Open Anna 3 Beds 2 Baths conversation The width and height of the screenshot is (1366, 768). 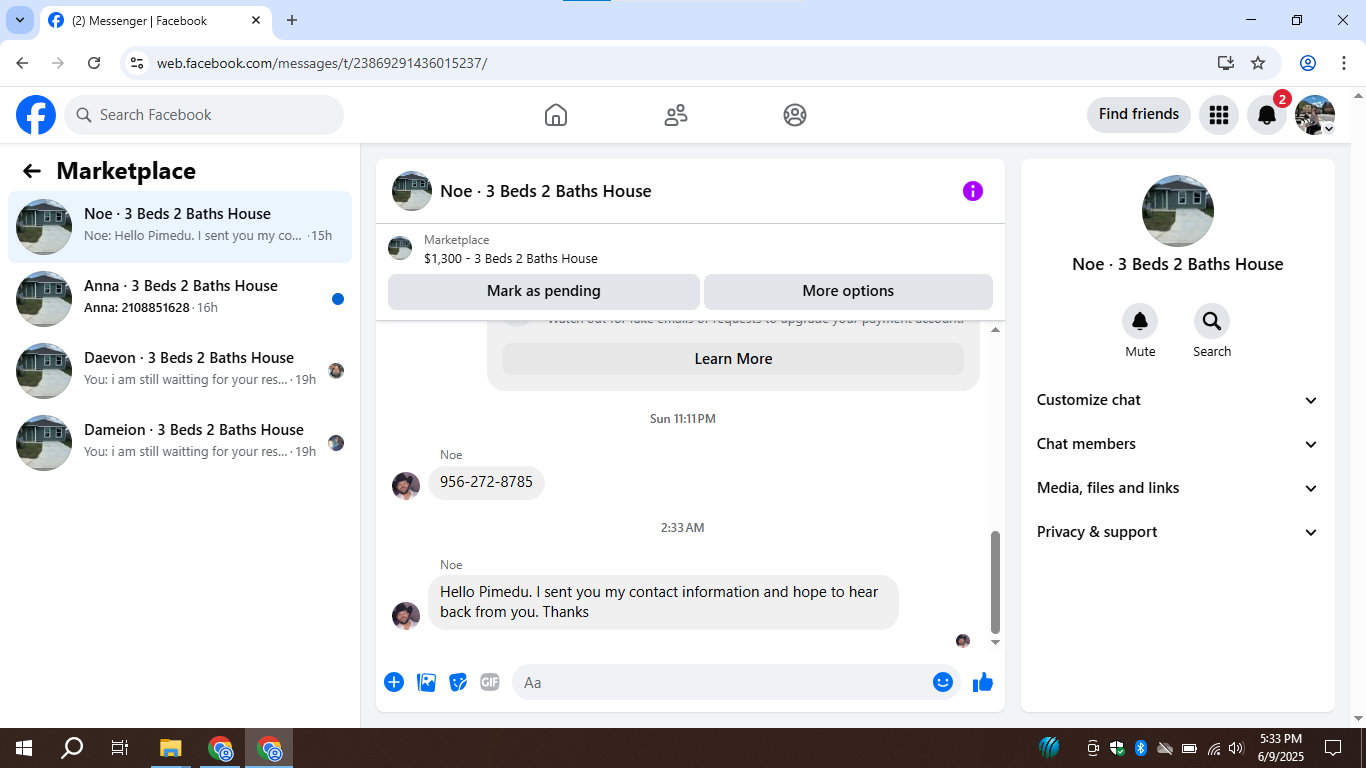click(x=180, y=299)
